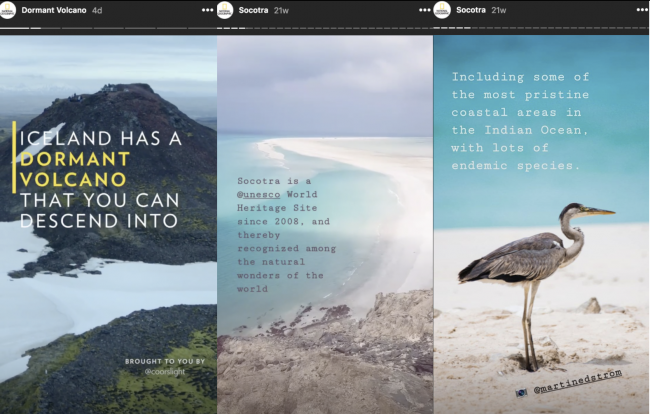The image size is (650, 414).
Task: Click the Dormant Volcano story progress bar
Action: (108, 28)
